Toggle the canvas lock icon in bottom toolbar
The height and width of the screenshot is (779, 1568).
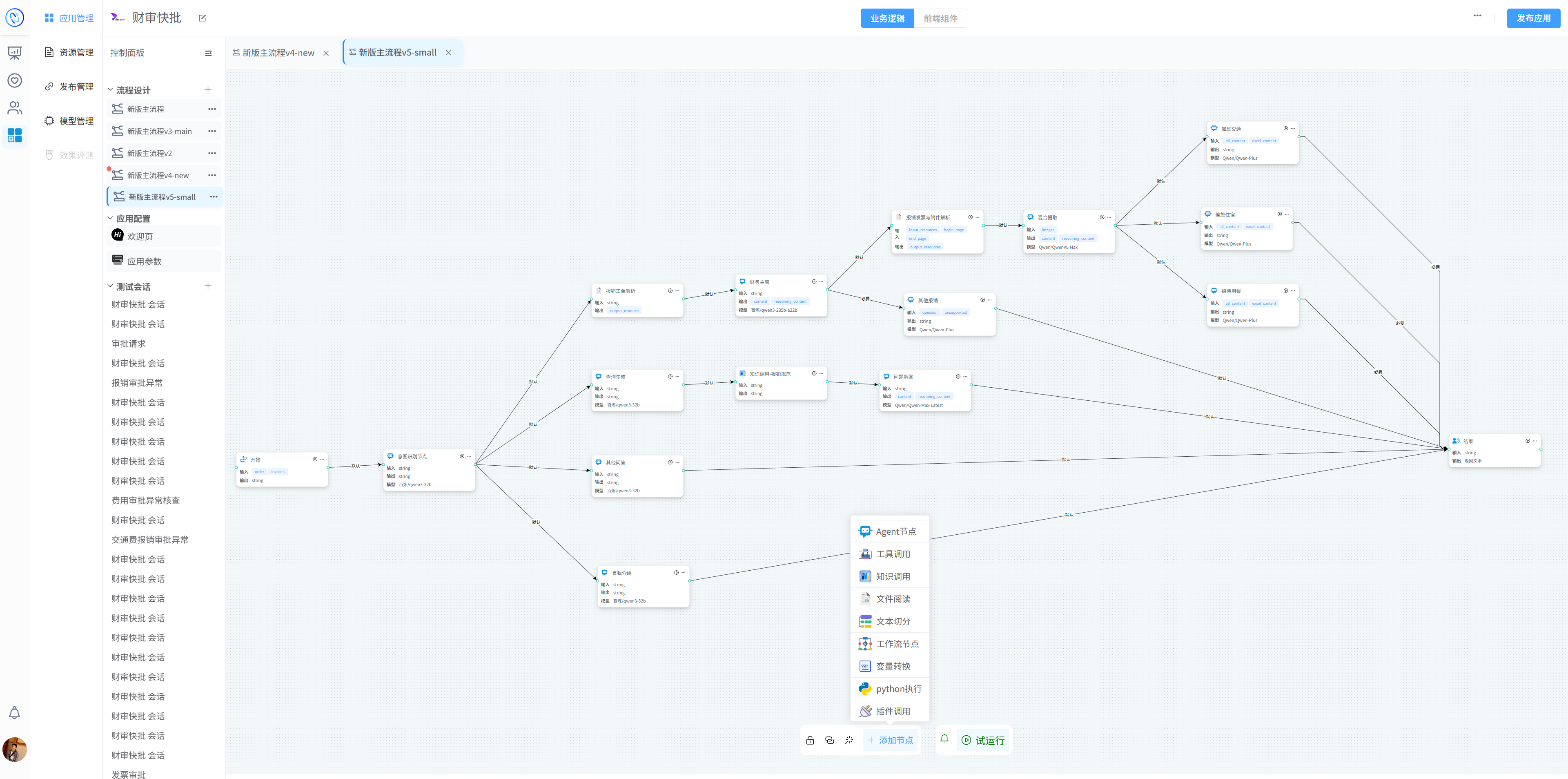pyautogui.click(x=810, y=740)
